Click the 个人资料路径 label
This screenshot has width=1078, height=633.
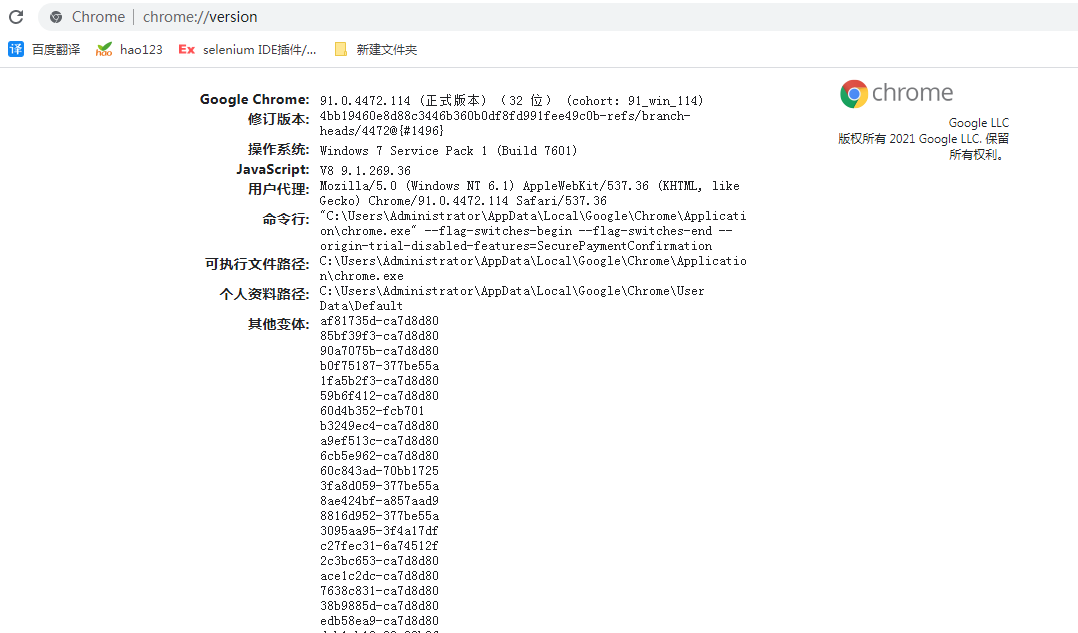tap(265, 295)
